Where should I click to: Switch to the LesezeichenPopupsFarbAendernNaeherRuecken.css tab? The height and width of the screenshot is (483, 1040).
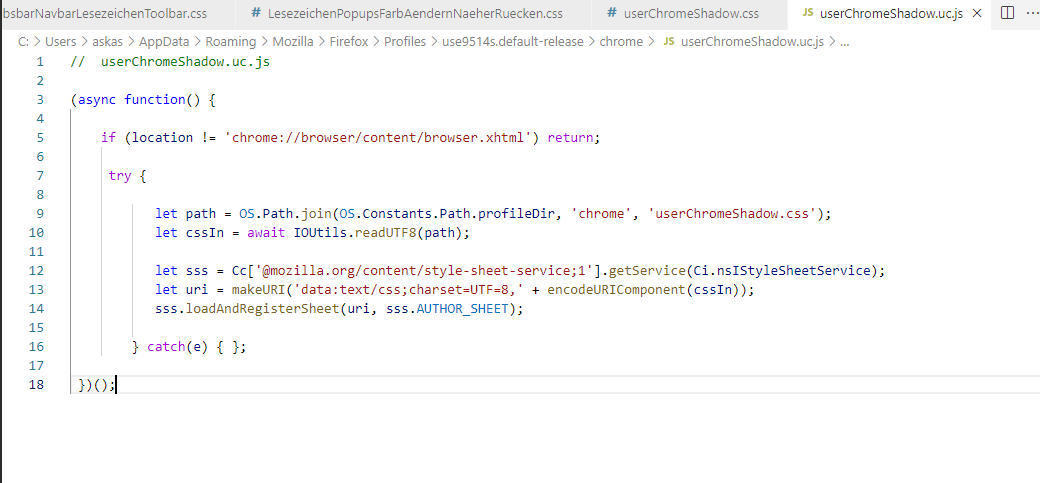(x=415, y=14)
